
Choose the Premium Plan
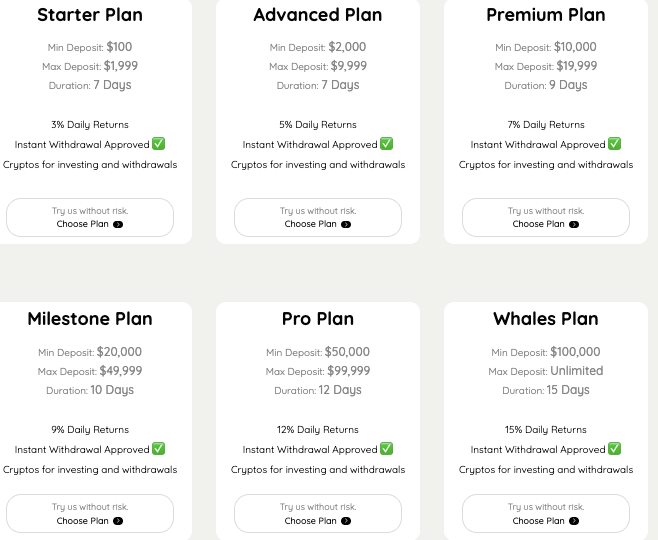(546, 217)
